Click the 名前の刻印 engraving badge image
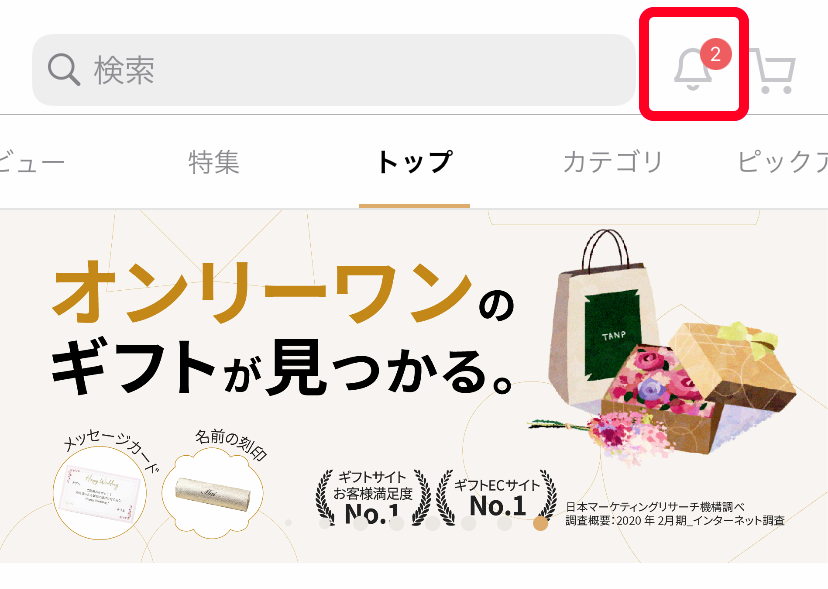 (212, 493)
